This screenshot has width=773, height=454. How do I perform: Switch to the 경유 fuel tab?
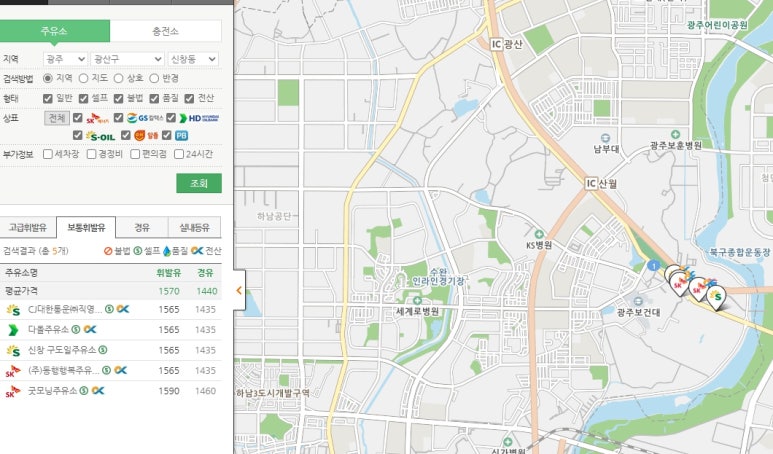[x=142, y=228]
